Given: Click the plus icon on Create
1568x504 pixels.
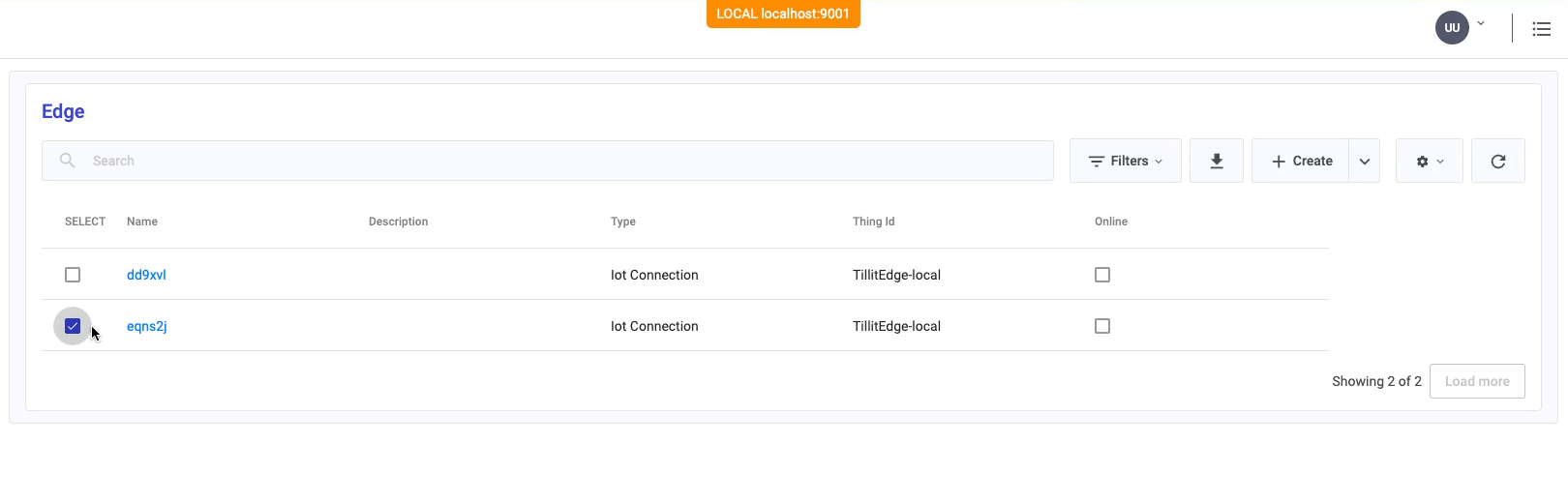Looking at the screenshot, I should [1278, 162].
